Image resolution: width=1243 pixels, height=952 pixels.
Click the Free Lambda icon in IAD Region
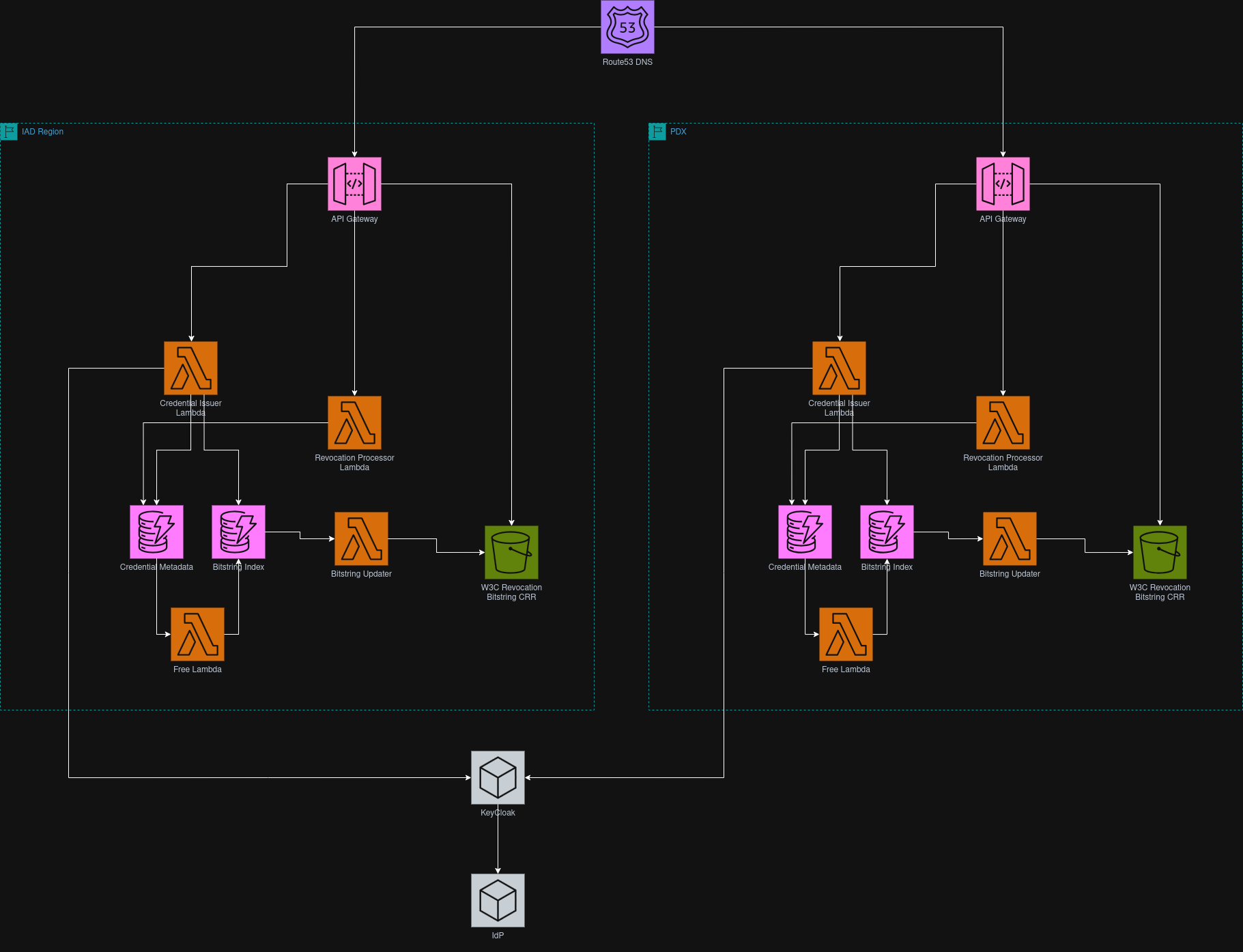click(197, 635)
